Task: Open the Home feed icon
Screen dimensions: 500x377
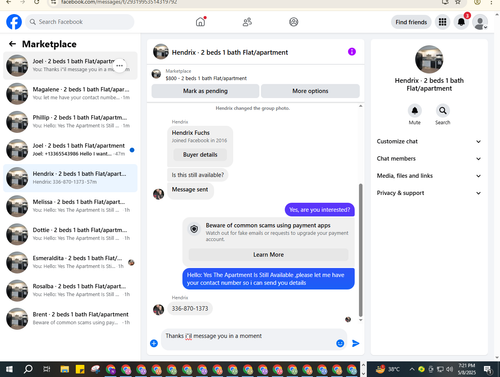Action: click(x=200, y=22)
